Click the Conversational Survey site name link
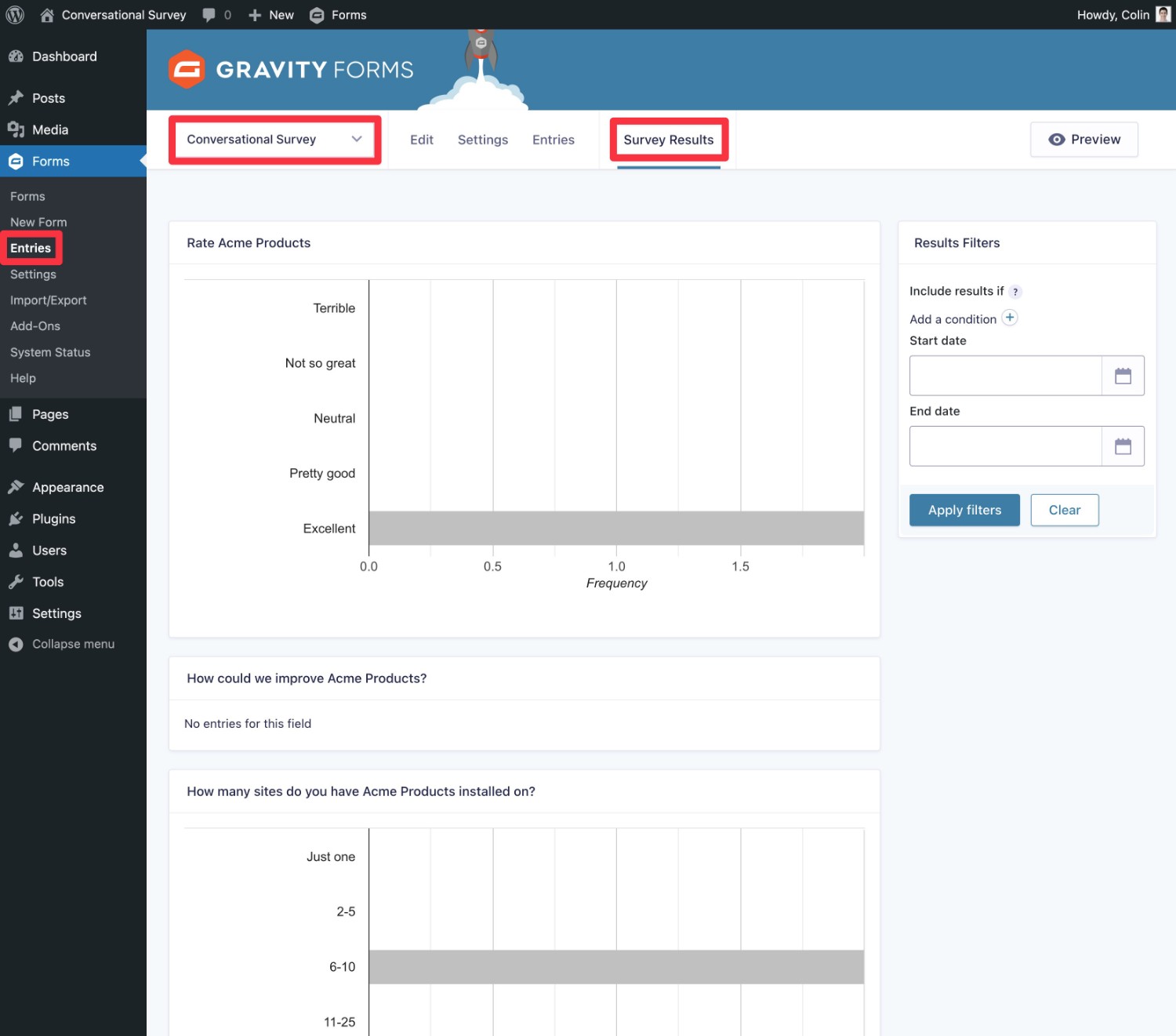This screenshot has height=1036, width=1176. coord(124,15)
